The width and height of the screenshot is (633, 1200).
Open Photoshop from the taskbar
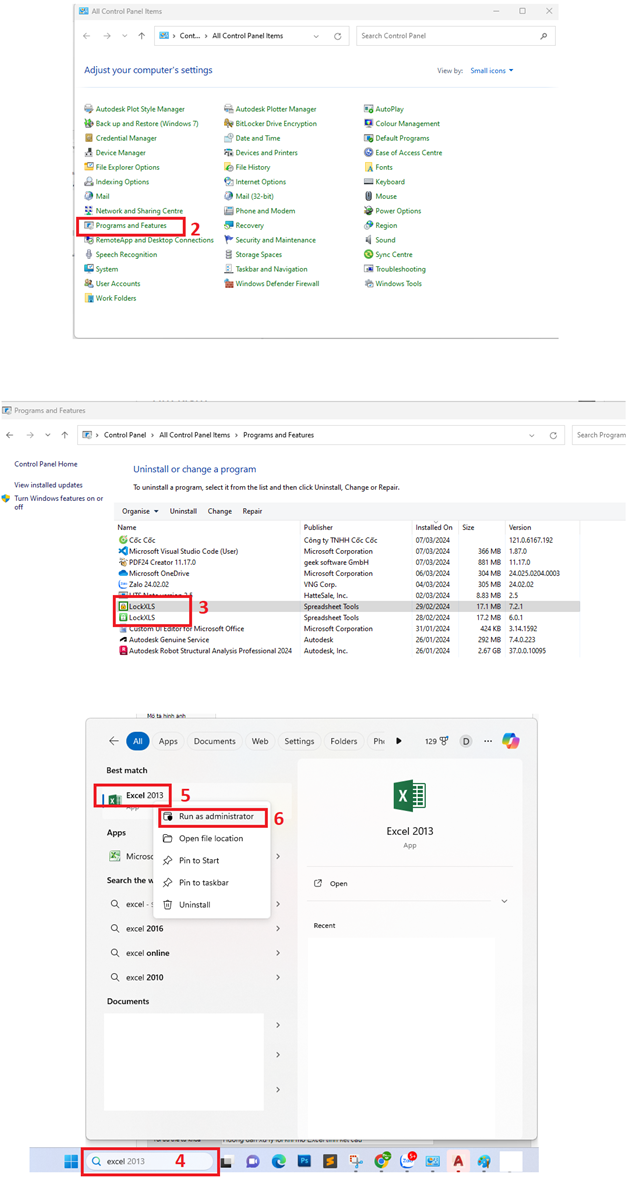click(304, 1162)
